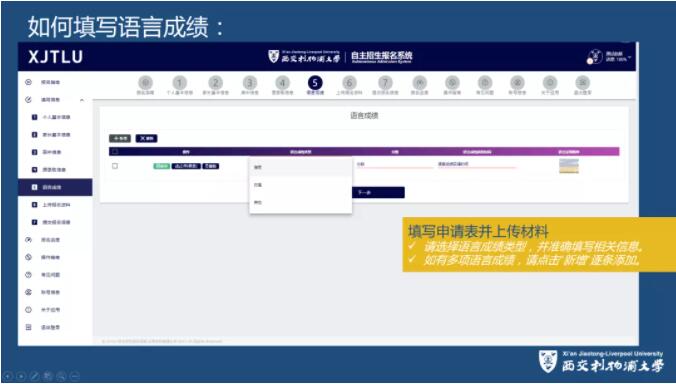Open sidebar sub-item numbered 7
This screenshot has height=384, width=676.
[x=55, y=222]
